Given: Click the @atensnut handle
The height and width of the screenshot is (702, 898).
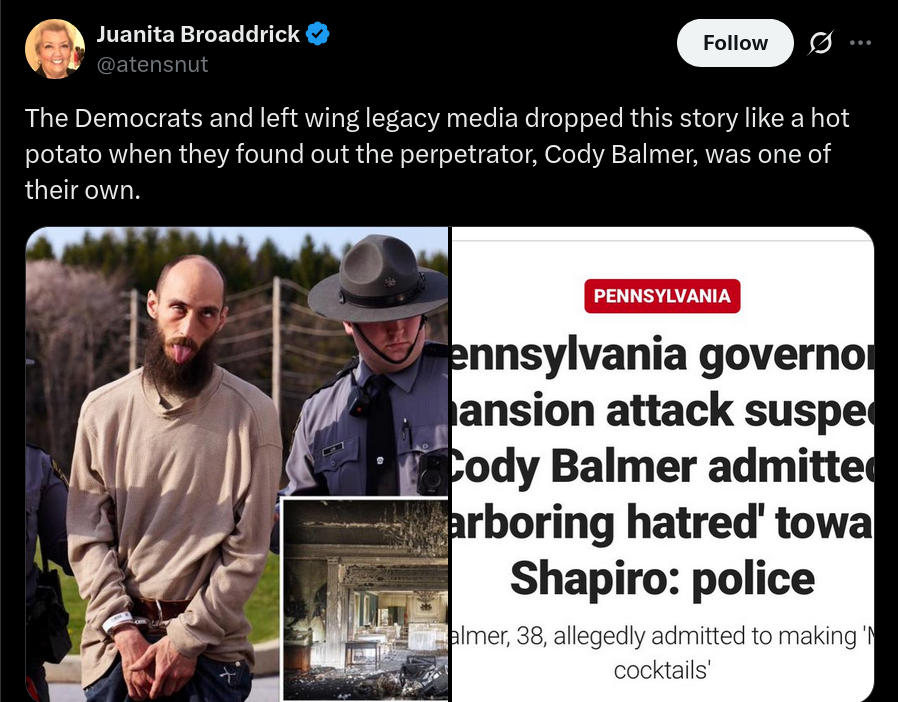Looking at the screenshot, I should coord(152,64).
